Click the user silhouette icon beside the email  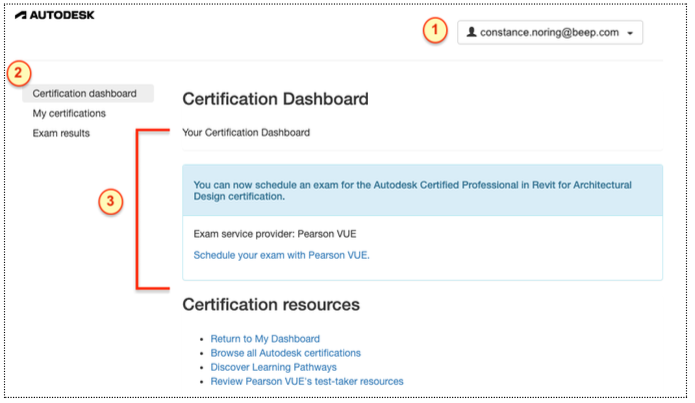click(471, 32)
